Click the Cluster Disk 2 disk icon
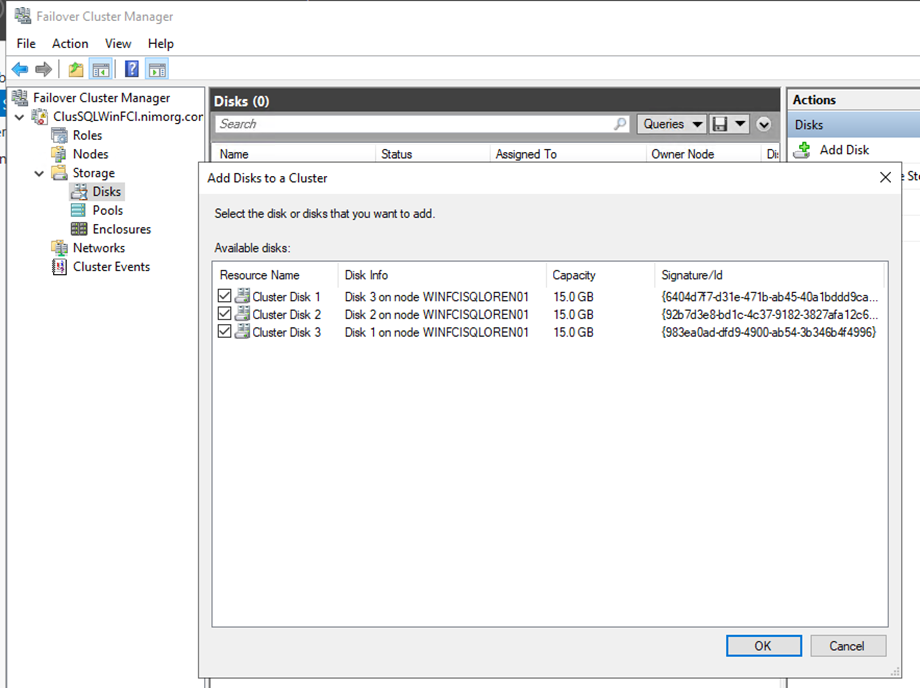The height and width of the screenshot is (688, 920). [x=242, y=314]
